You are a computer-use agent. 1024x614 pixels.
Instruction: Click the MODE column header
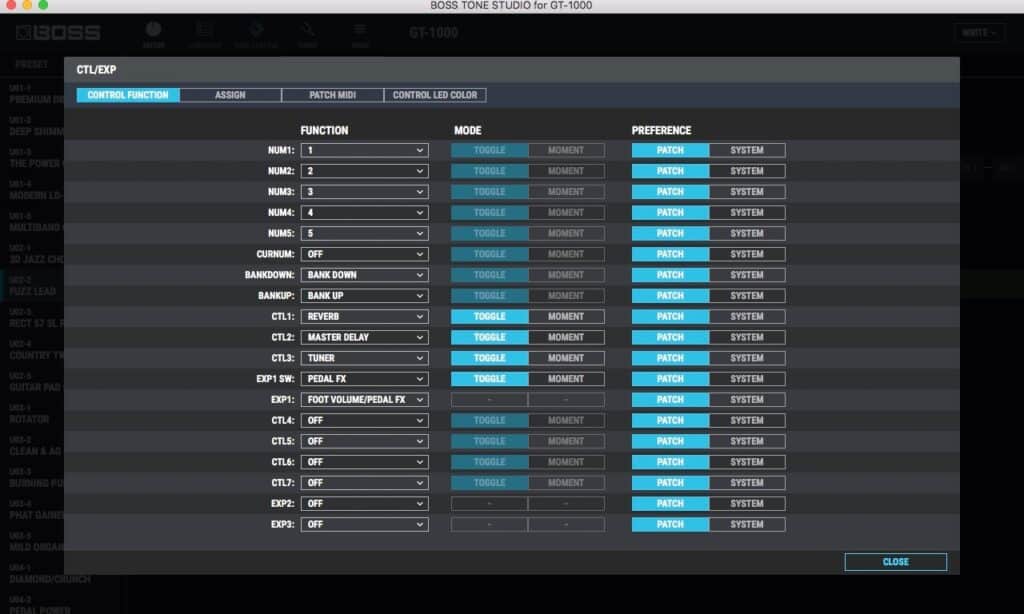[x=468, y=131]
